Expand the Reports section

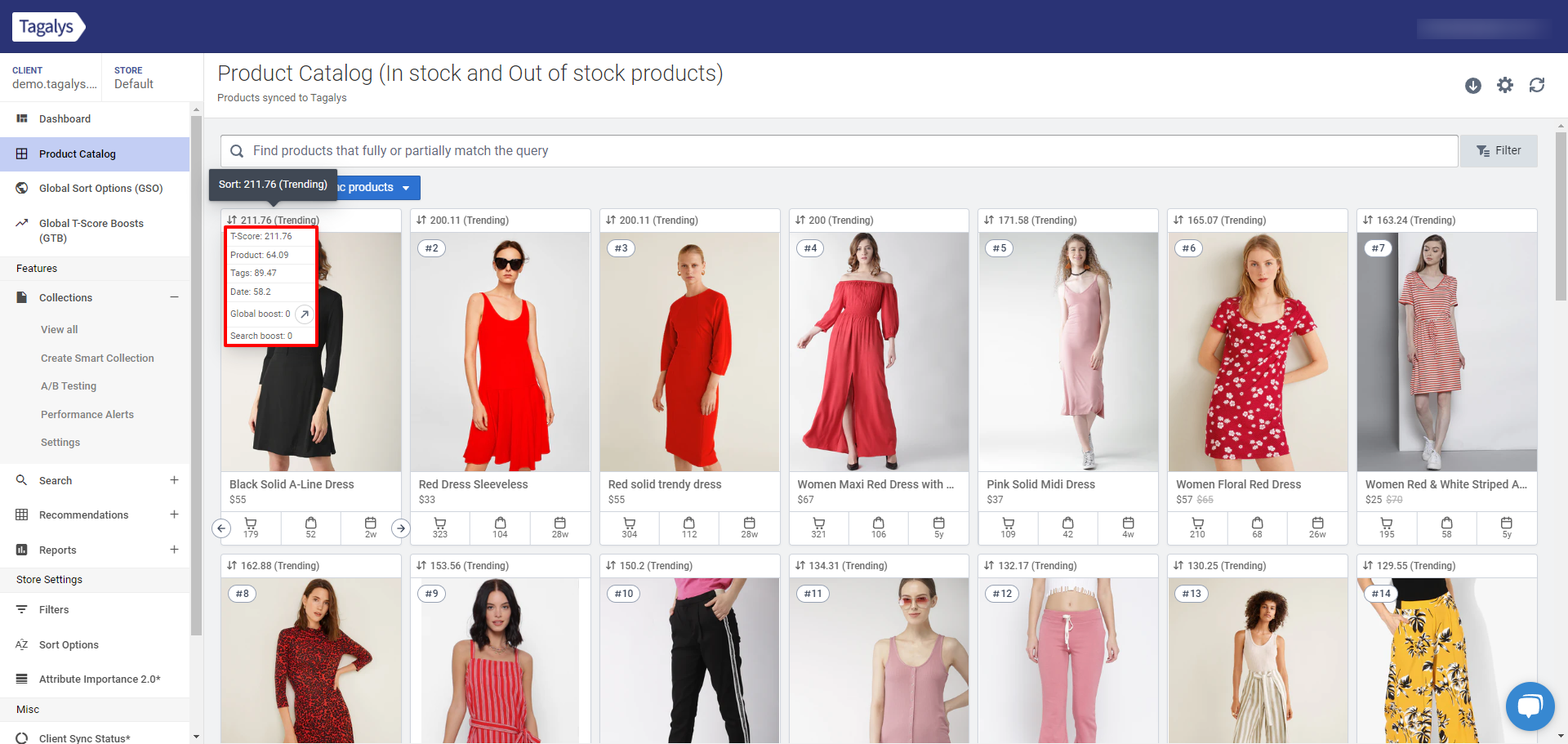174,550
